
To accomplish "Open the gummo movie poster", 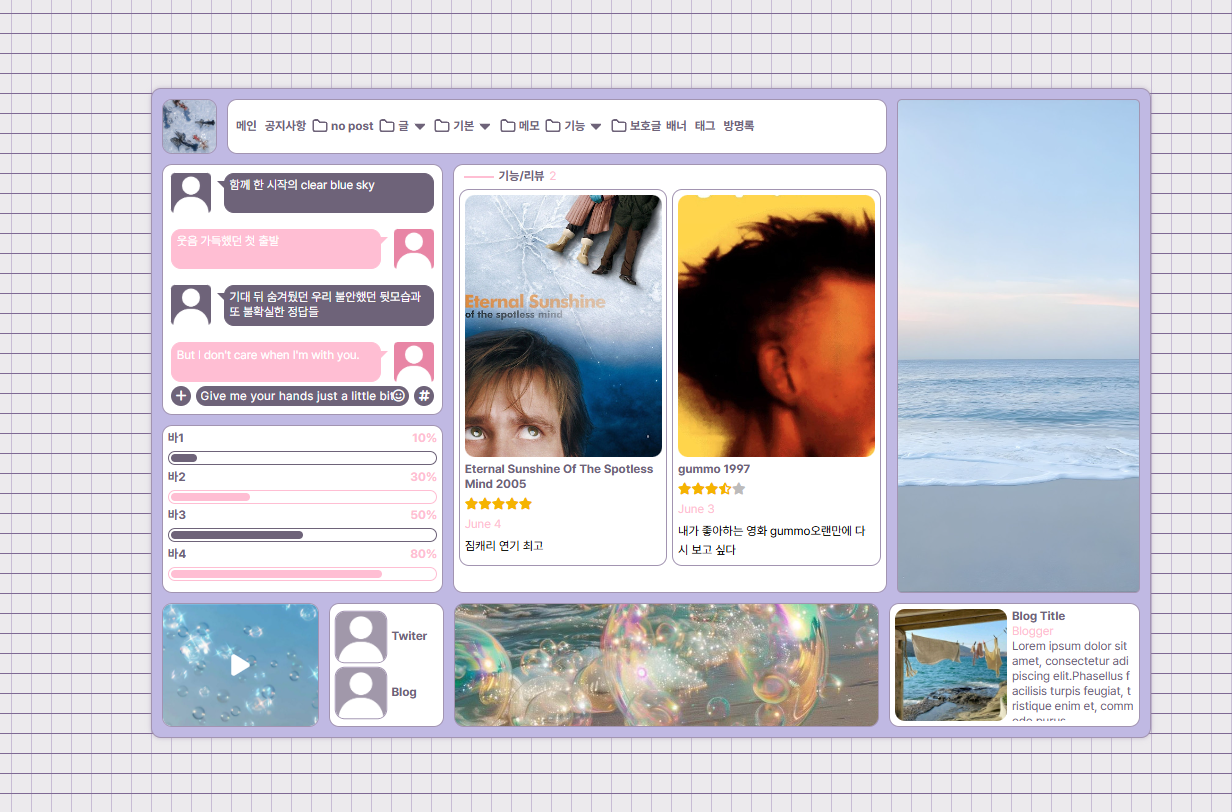I will (776, 326).
